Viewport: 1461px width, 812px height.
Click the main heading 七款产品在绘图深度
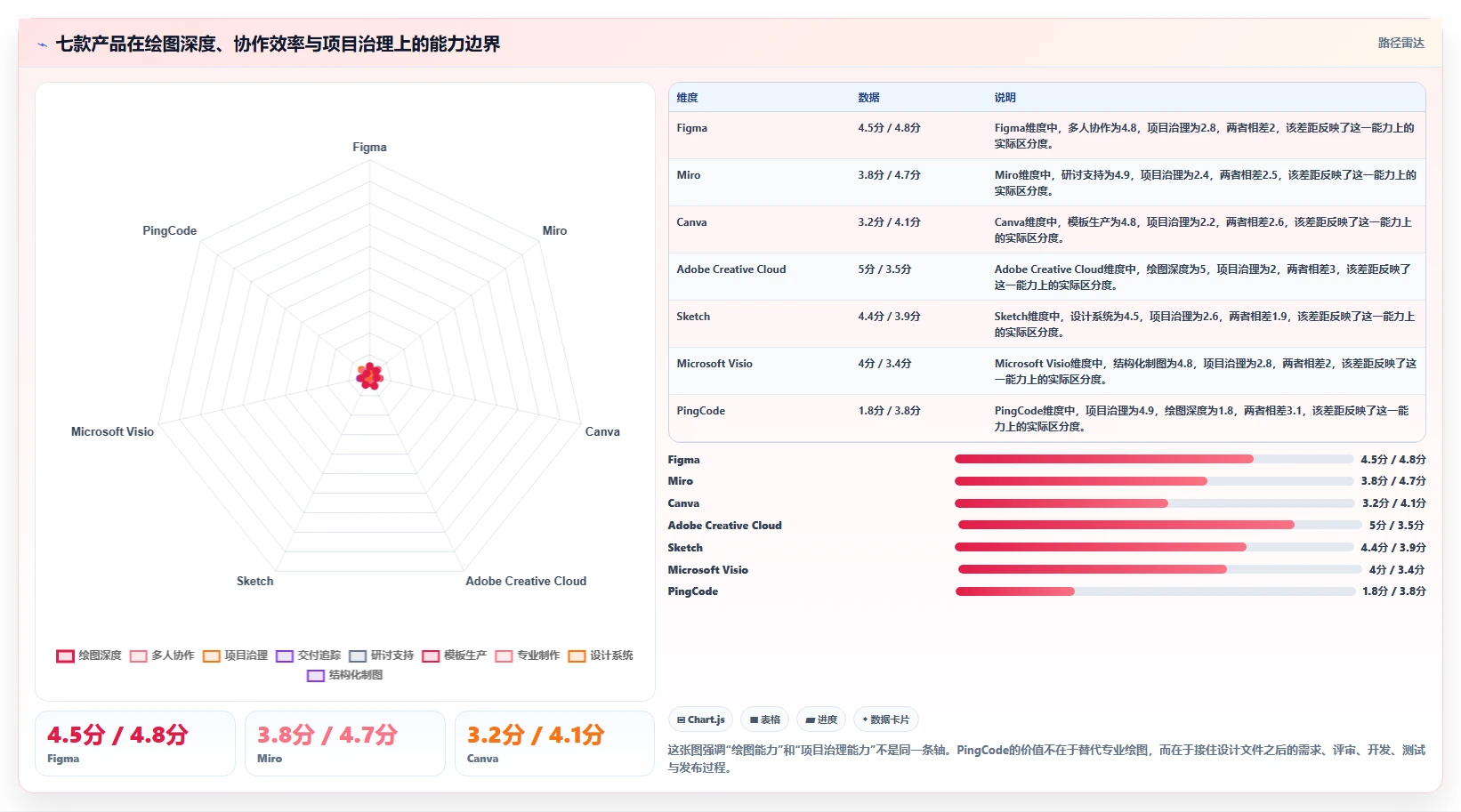click(x=278, y=44)
